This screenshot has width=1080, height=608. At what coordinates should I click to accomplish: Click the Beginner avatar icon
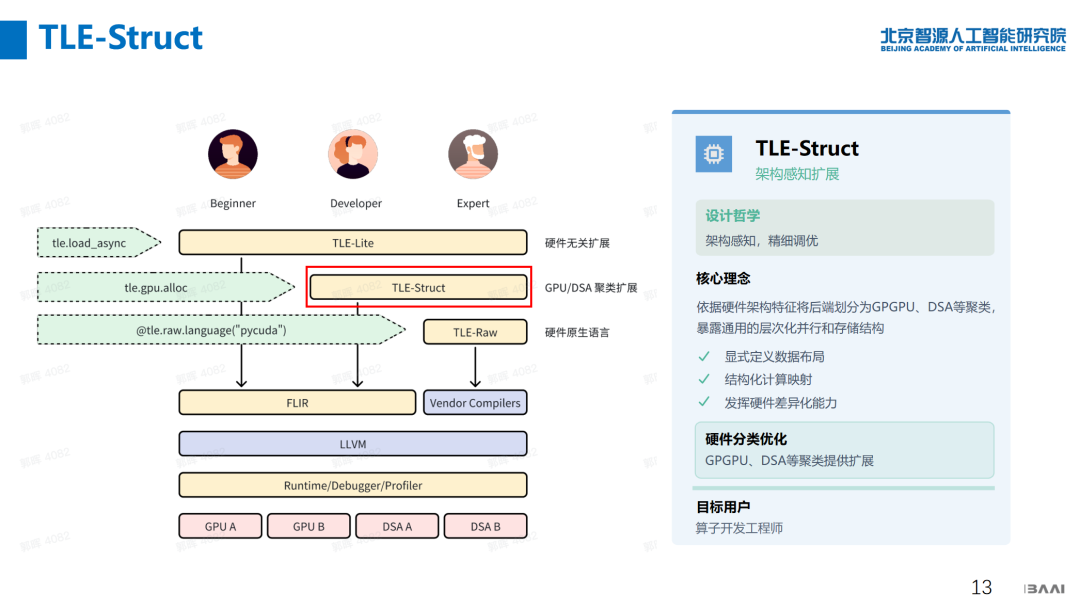point(233,154)
